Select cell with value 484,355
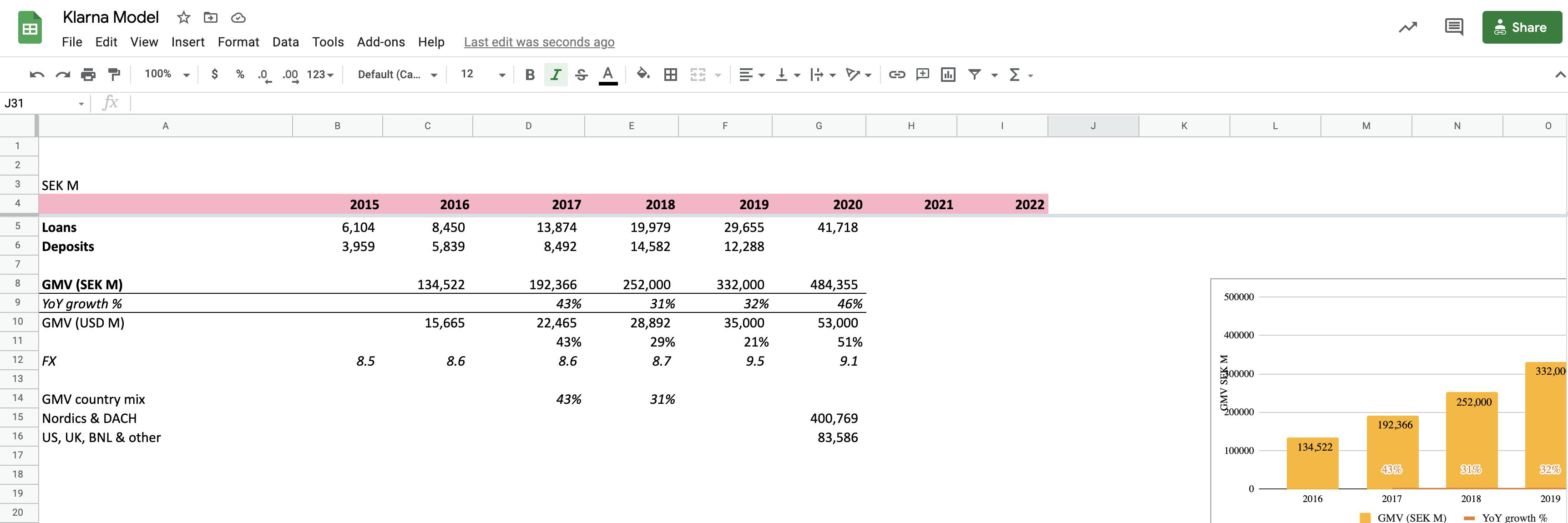Viewport: 1568px width, 523px height. 819,284
